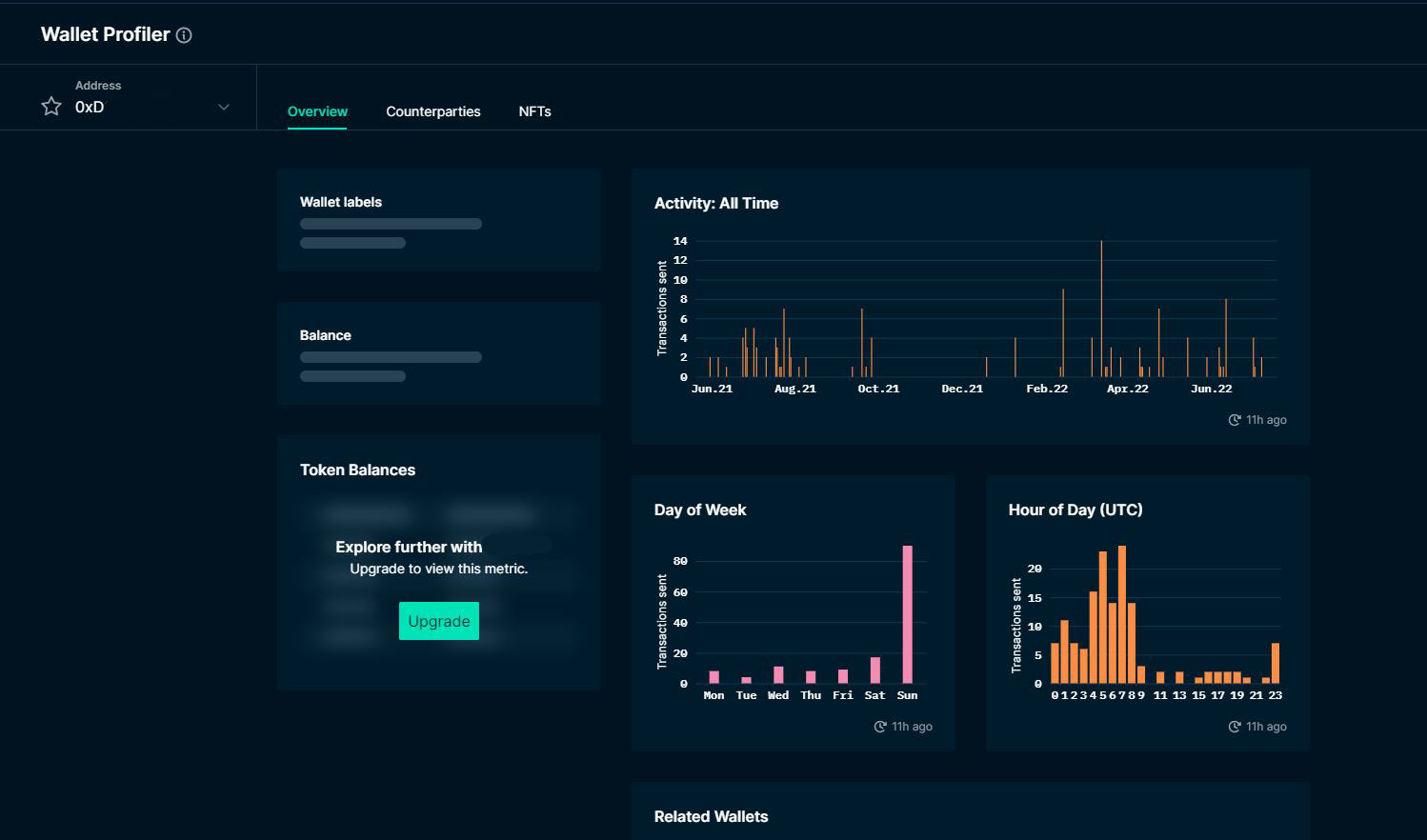The width and height of the screenshot is (1427, 840).
Task: Click the history clock icon on Activity chart
Action: (1233, 419)
